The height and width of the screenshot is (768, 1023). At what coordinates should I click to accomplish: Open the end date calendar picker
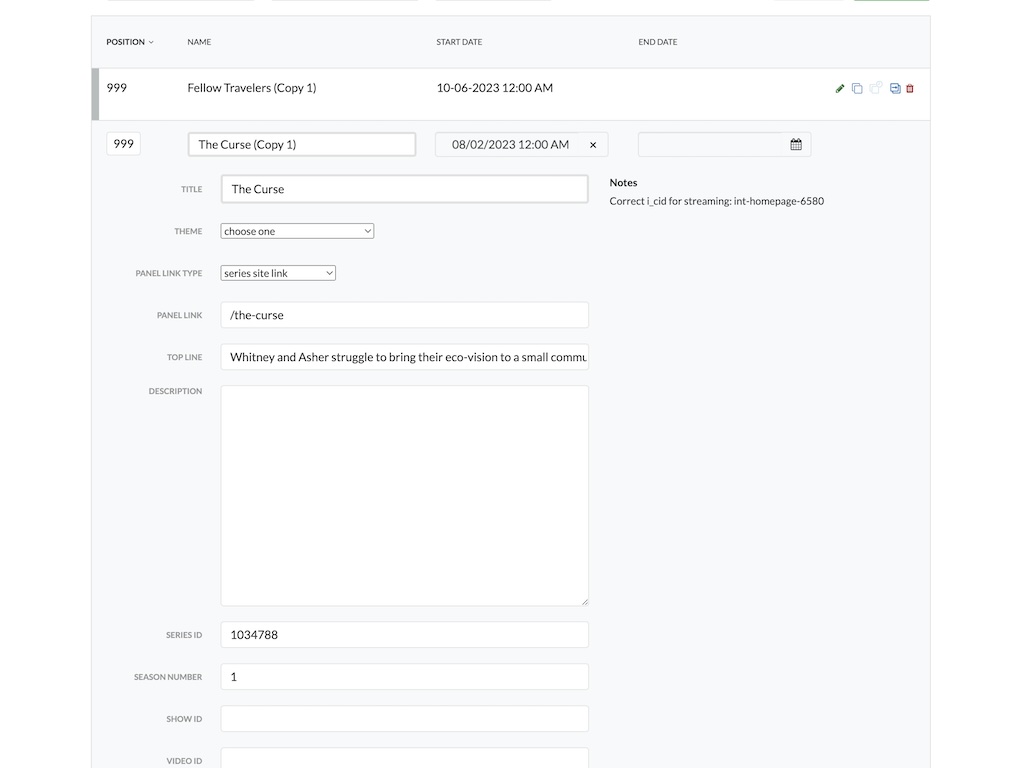(796, 144)
